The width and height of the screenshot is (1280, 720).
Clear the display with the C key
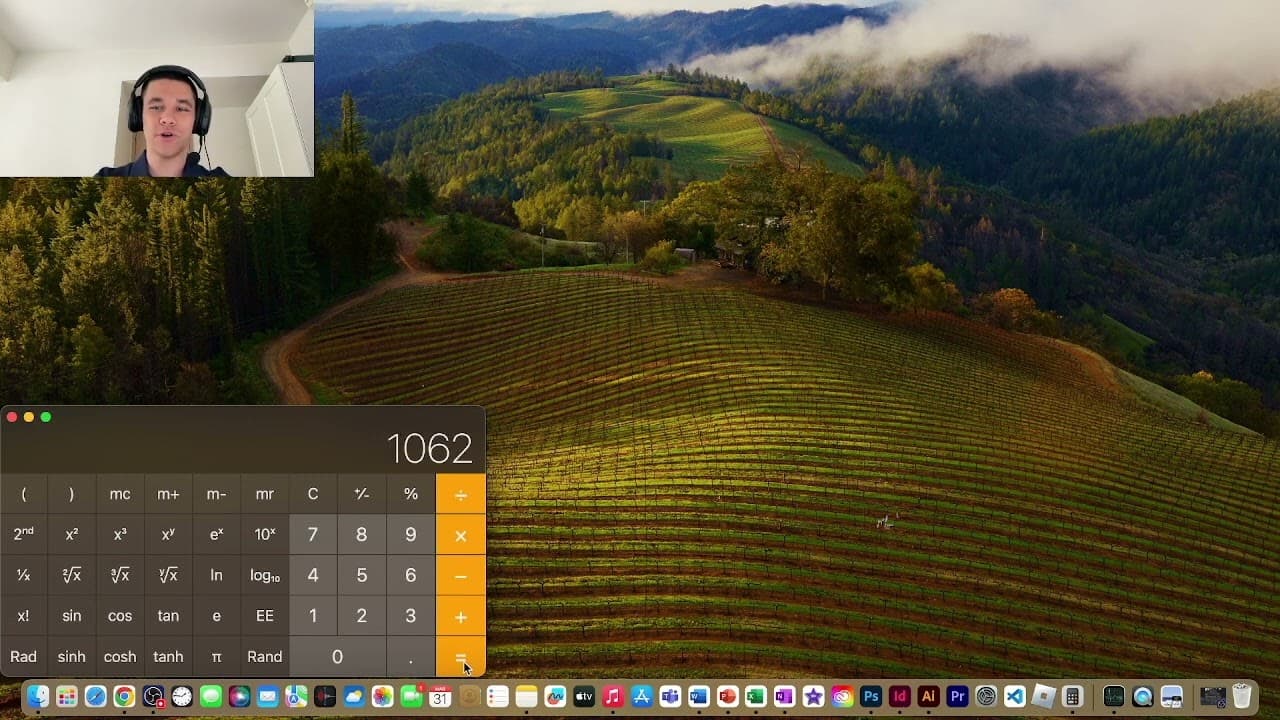[x=313, y=494]
